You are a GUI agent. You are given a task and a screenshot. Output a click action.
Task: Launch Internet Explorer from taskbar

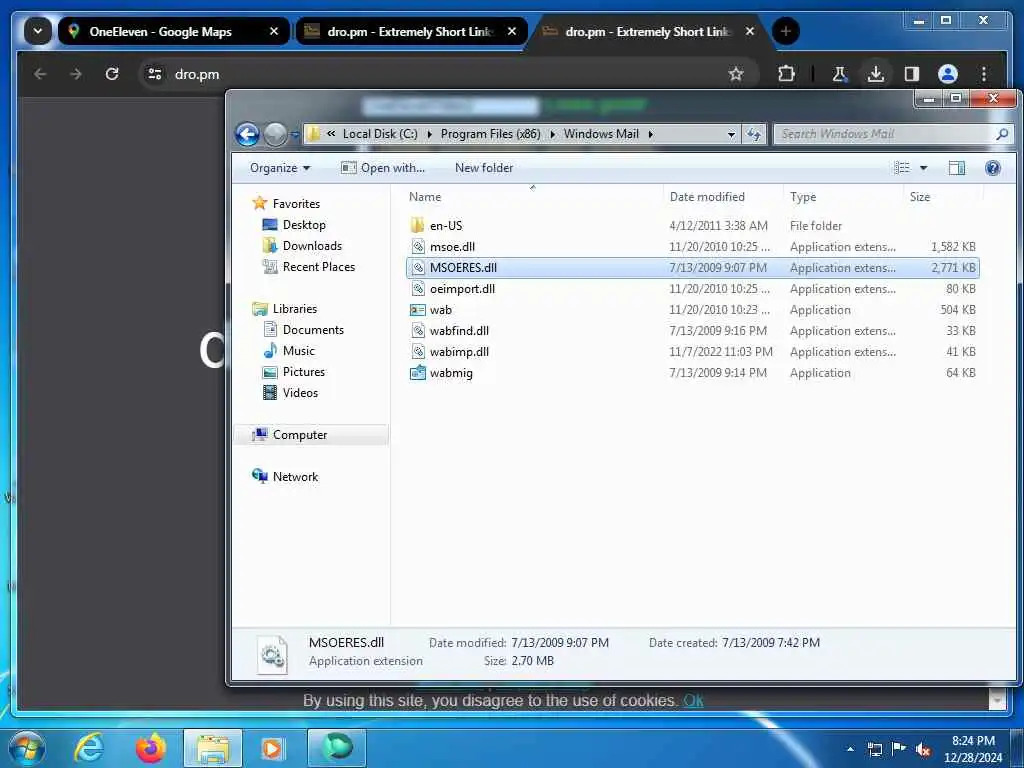(x=89, y=748)
